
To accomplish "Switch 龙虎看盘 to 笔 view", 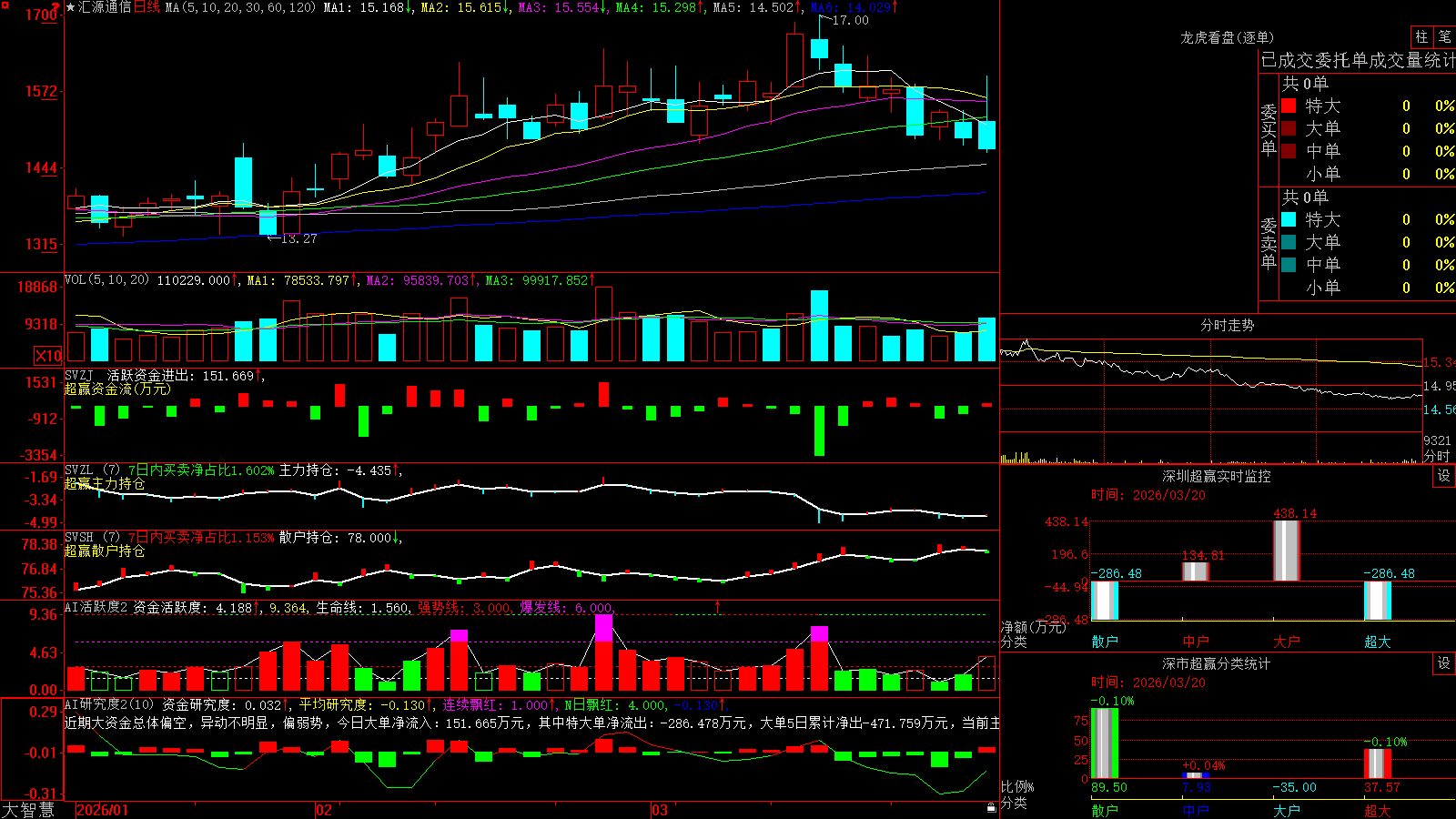I will pos(1444,36).
